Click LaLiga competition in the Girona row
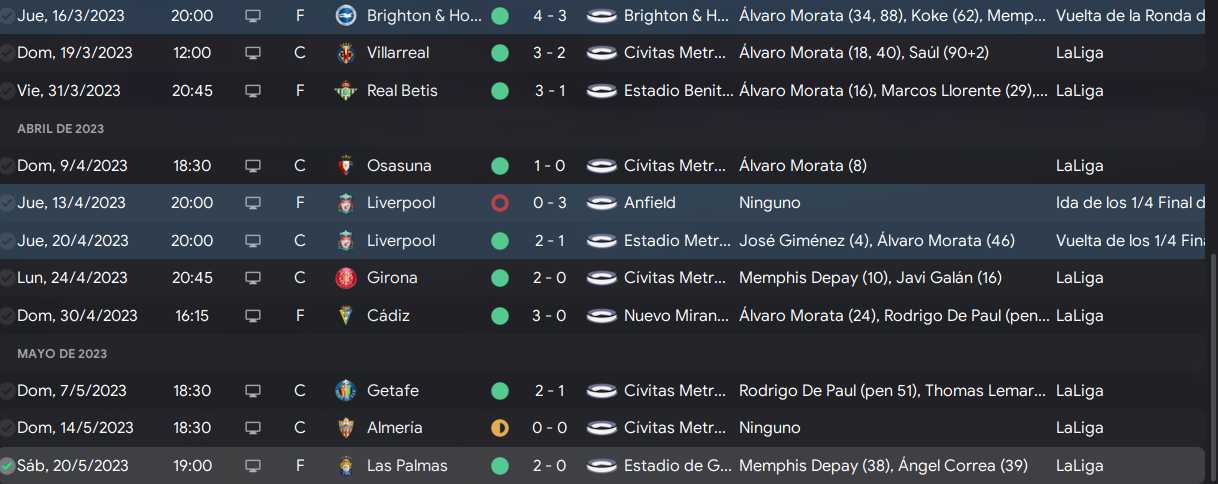The height and width of the screenshot is (484, 1218). point(1080,278)
